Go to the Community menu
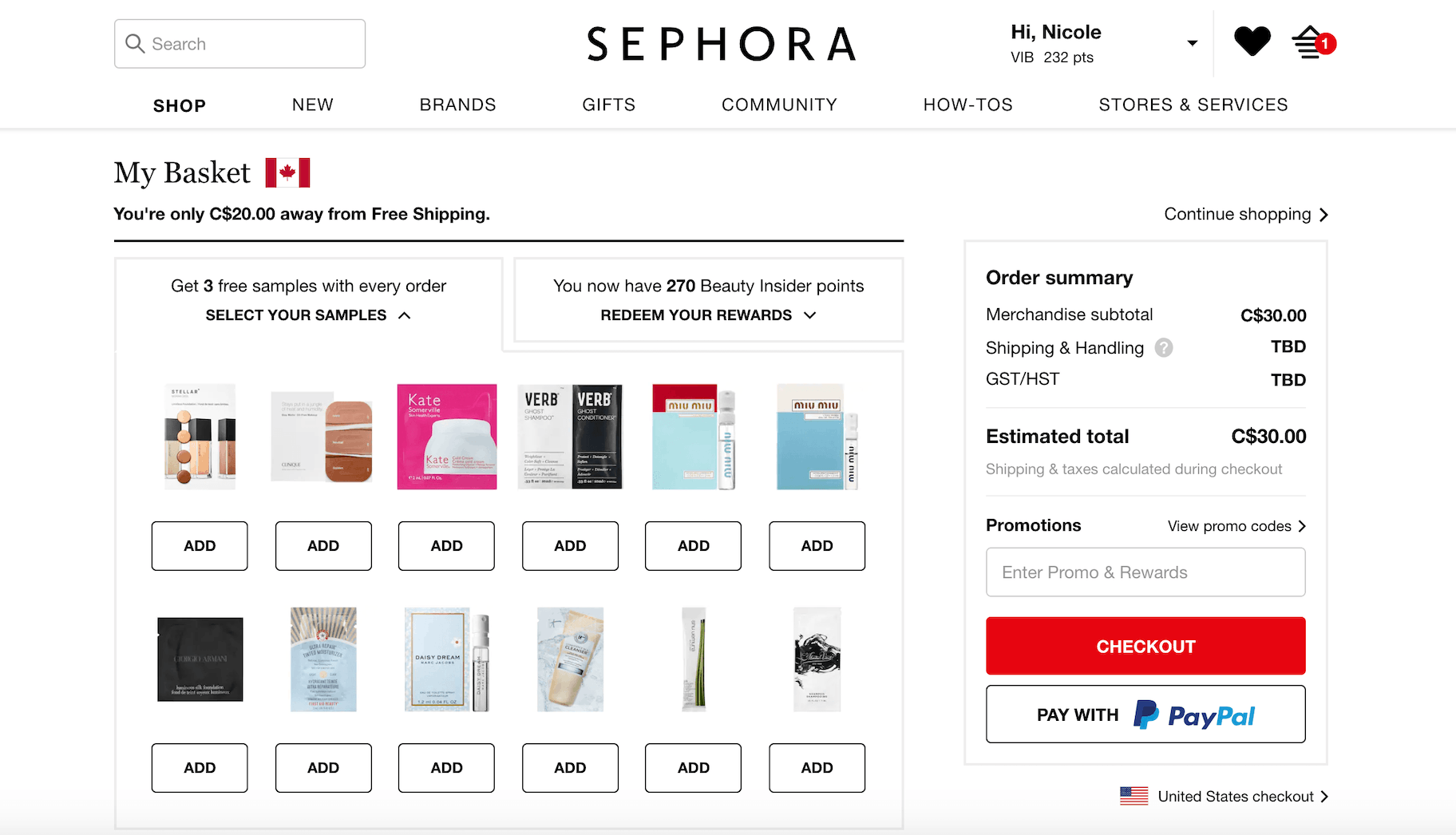 tap(779, 105)
